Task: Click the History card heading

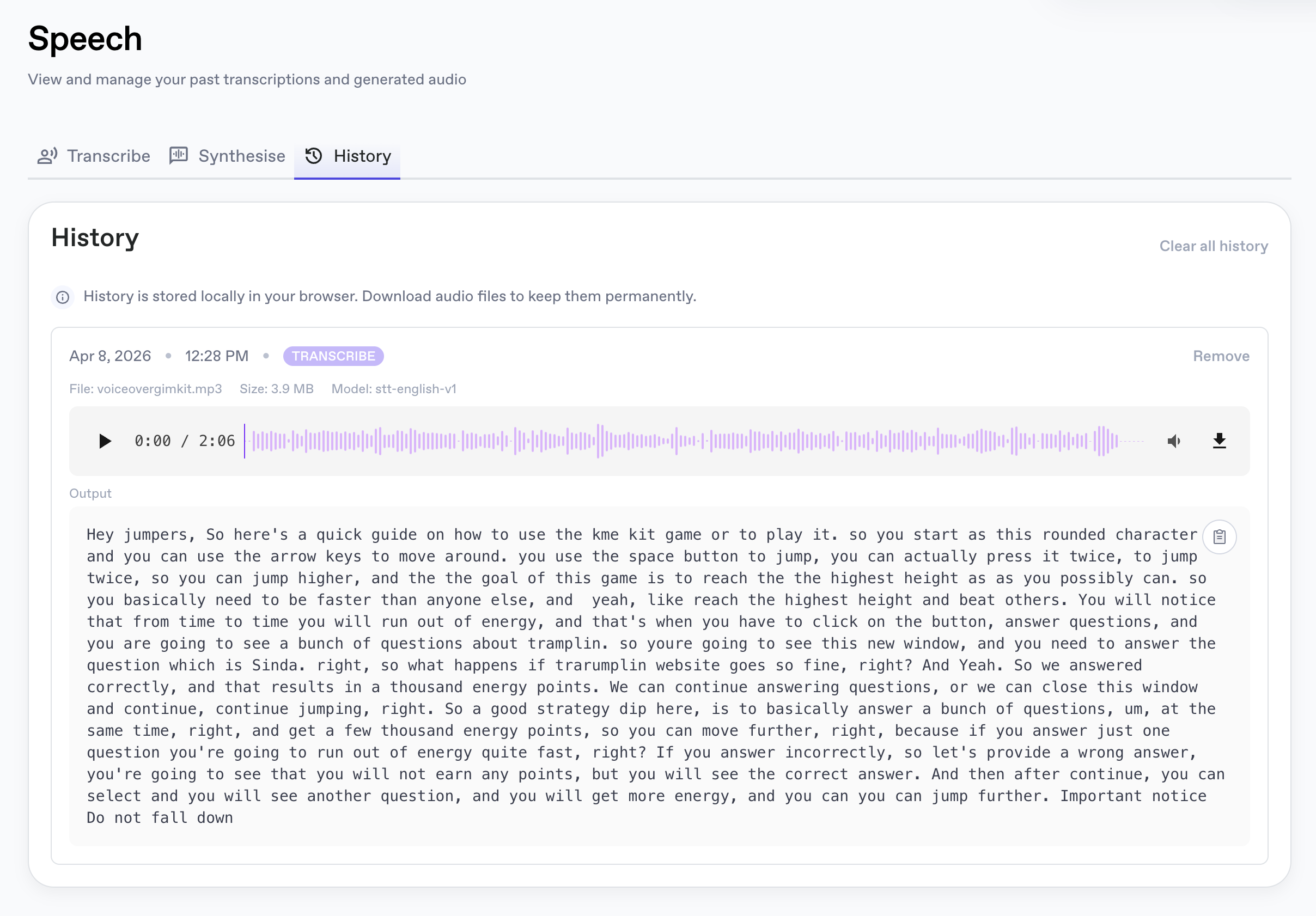Action: tap(95, 237)
